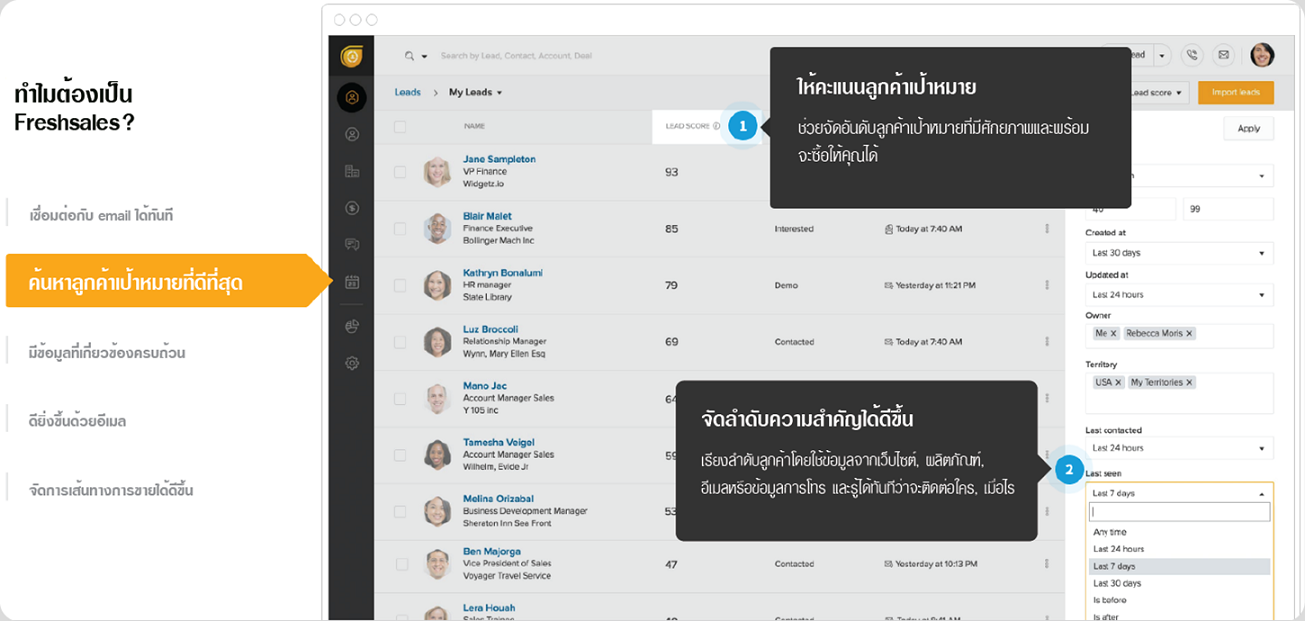Click the Lead Score info icon
Image resolution: width=1305 pixels, height=621 pixels.
717,126
